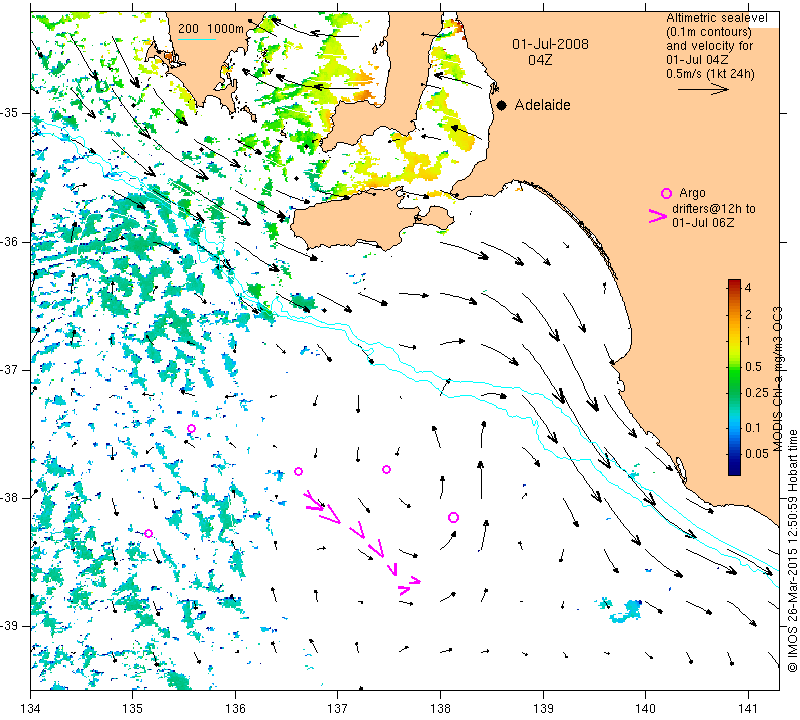The image size is (800, 720).
Task: Click the dark blue bottom of the colorbar near 0.05
Action: pyautogui.click(x=734, y=464)
